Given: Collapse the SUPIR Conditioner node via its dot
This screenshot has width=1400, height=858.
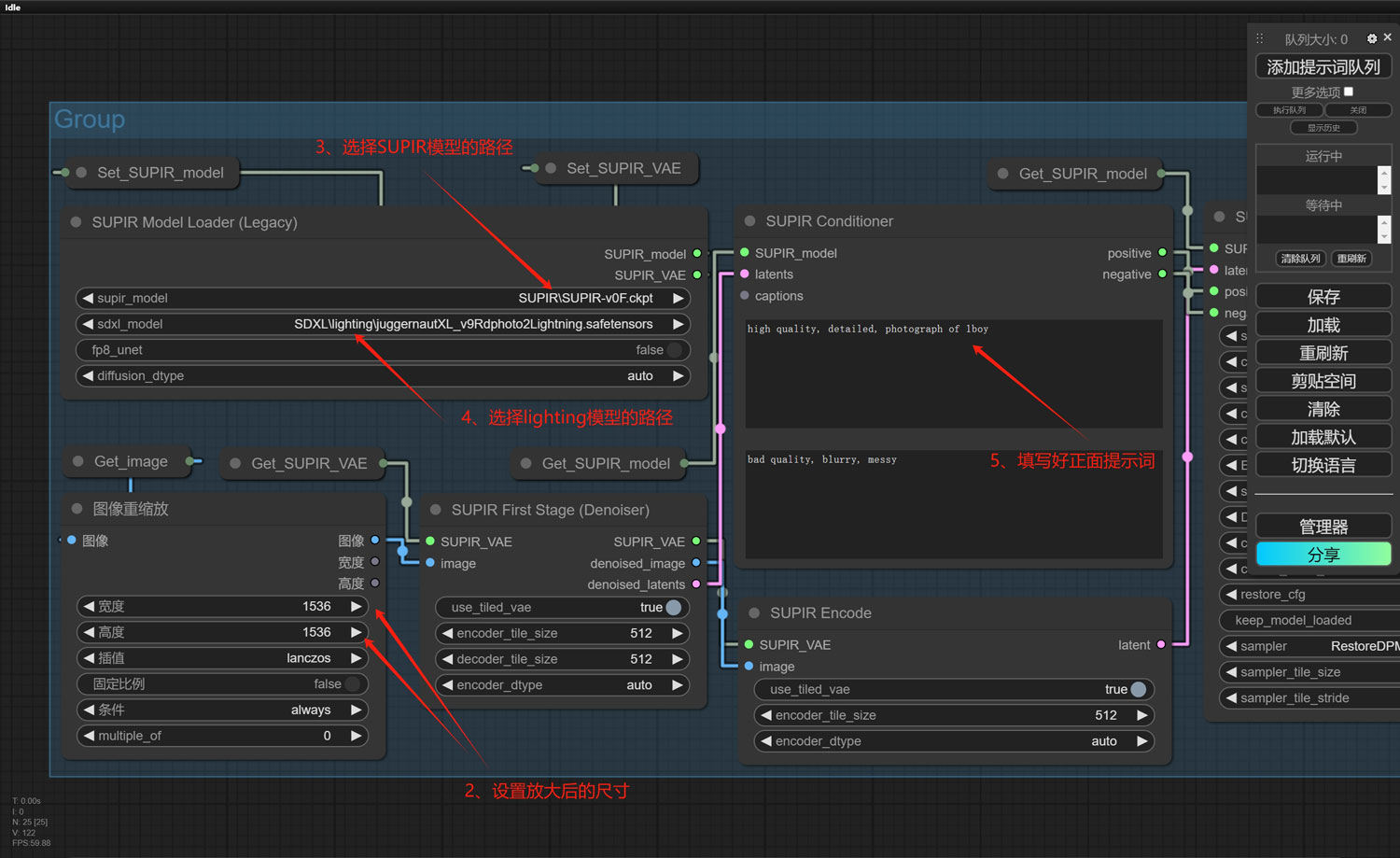Looking at the screenshot, I should click(749, 221).
